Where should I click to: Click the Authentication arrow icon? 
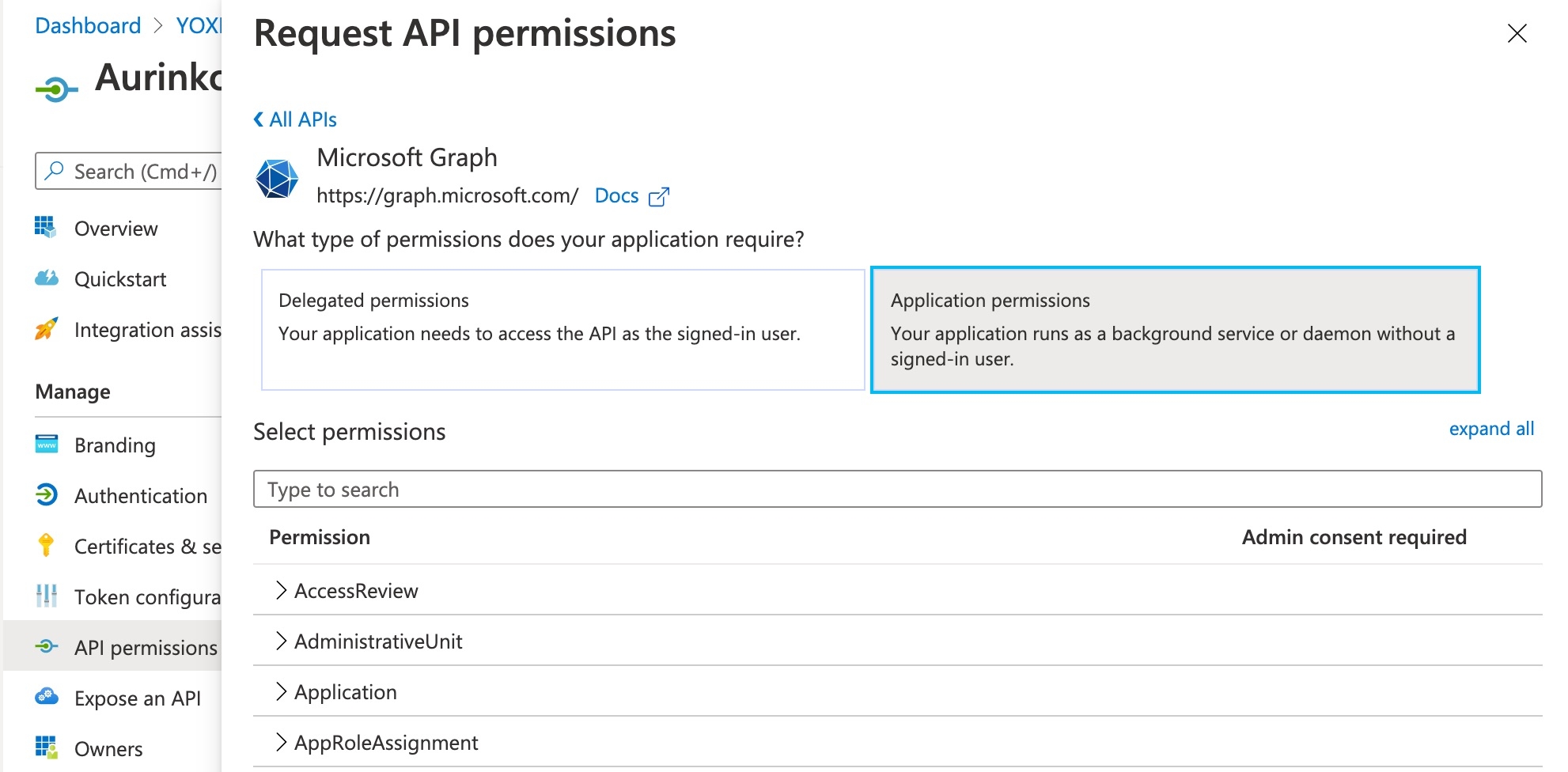(46, 495)
